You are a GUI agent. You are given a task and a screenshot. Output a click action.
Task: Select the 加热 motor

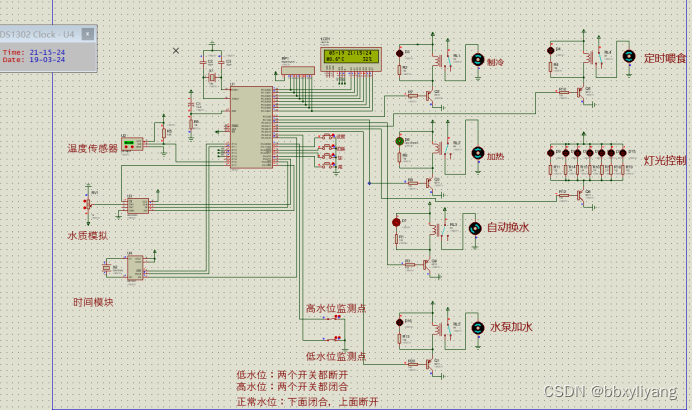click(478, 153)
